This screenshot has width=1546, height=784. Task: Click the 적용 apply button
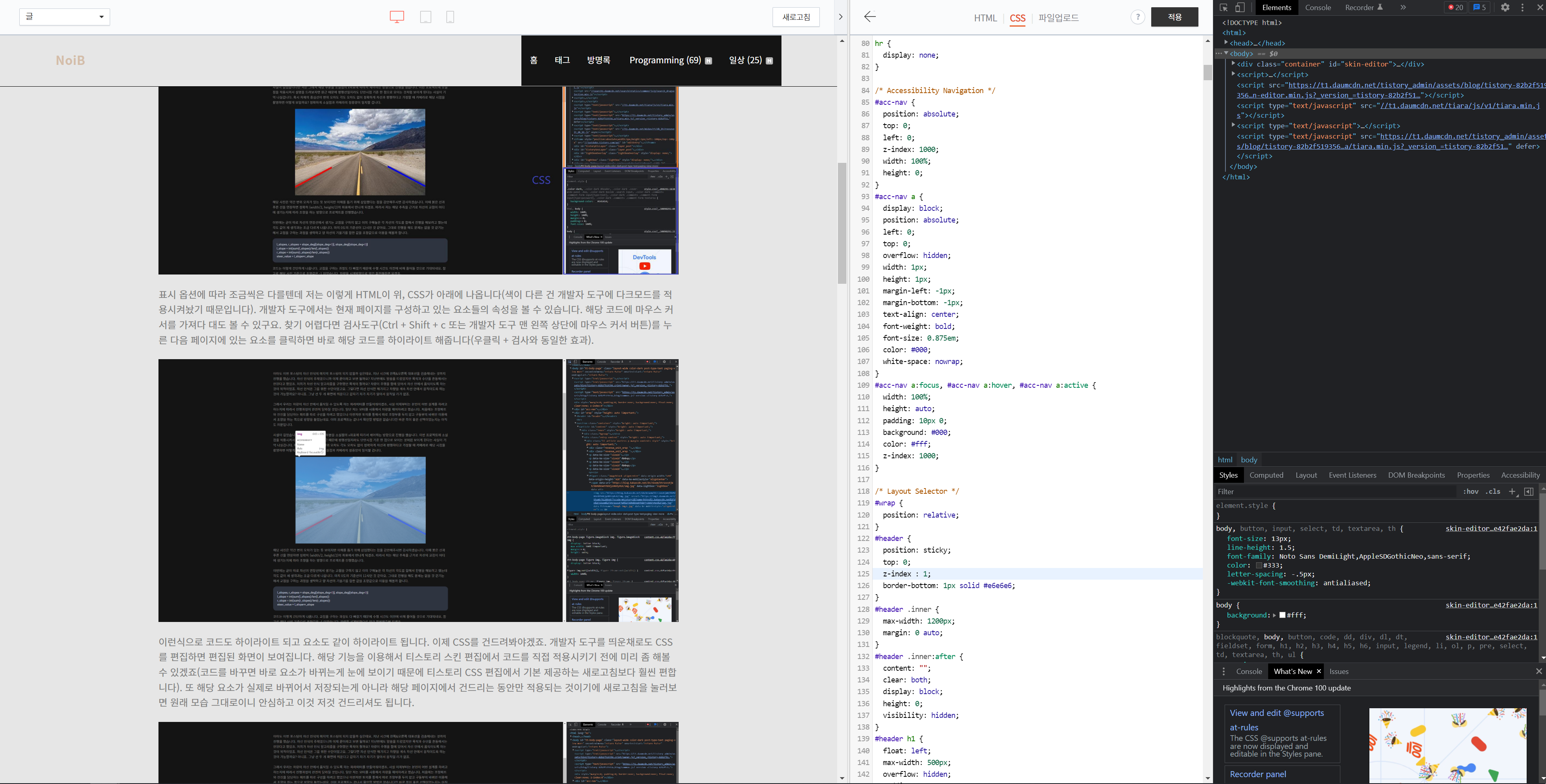[x=1175, y=17]
